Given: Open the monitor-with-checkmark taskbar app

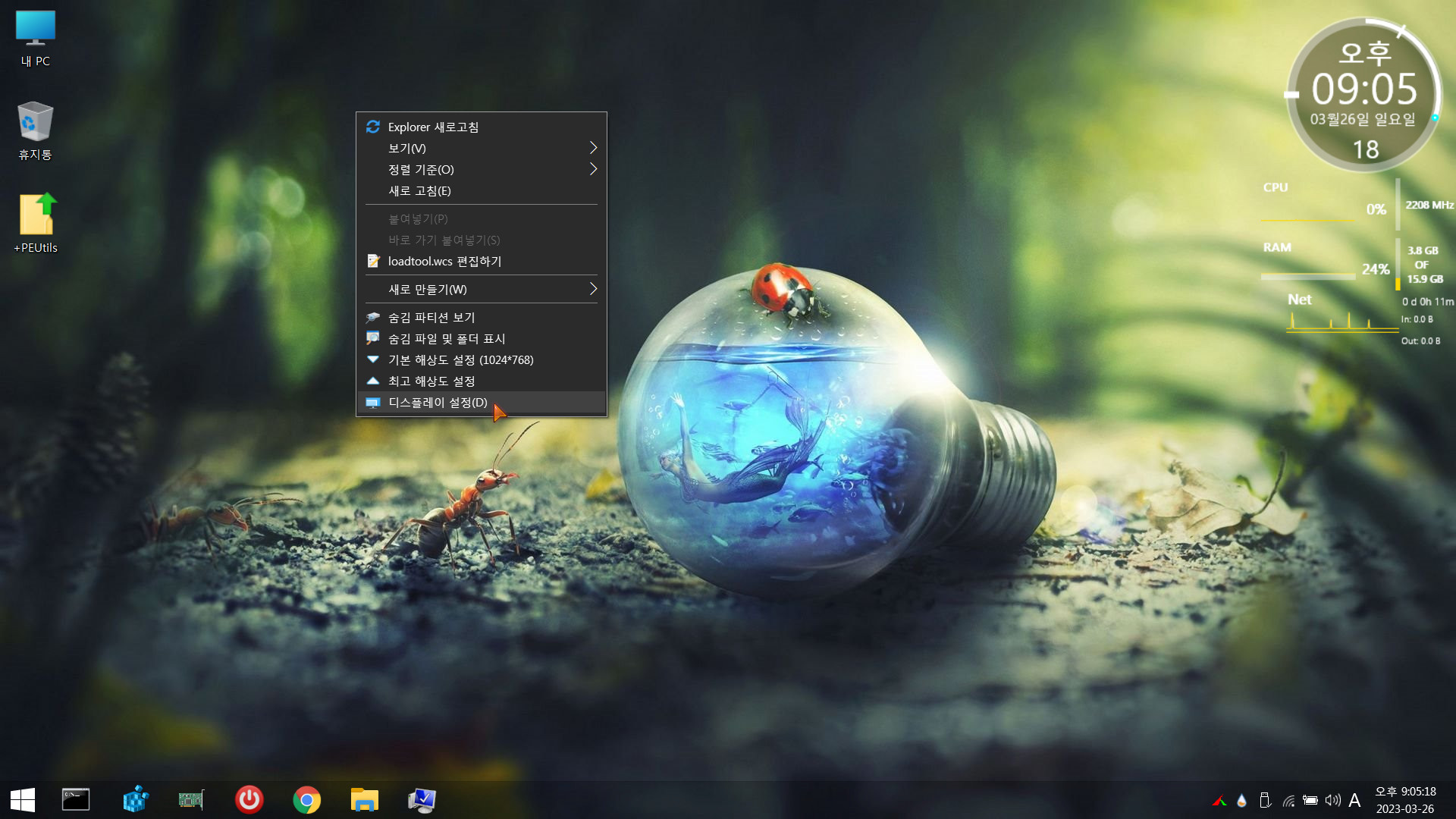Looking at the screenshot, I should click(x=422, y=799).
